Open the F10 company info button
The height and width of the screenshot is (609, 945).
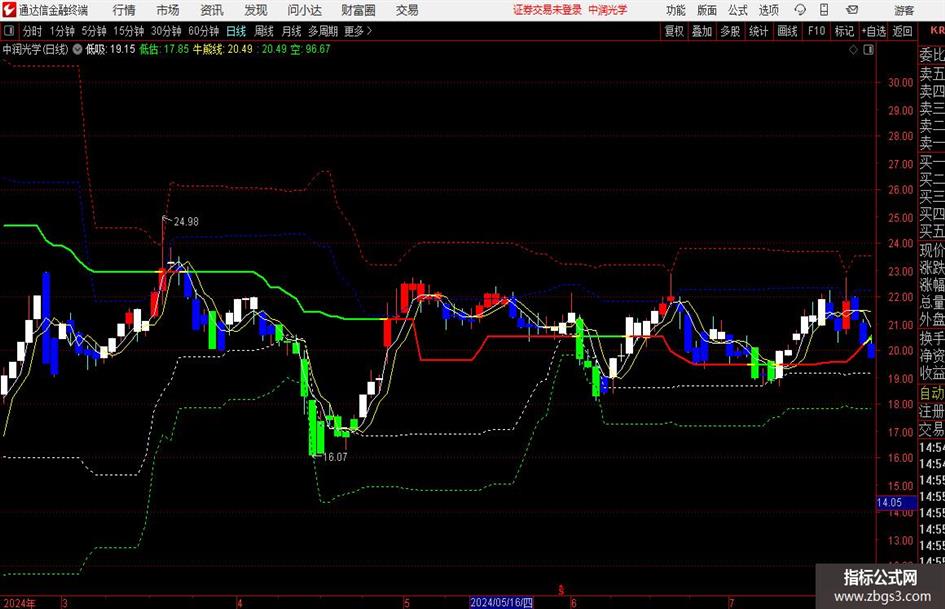(817, 31)
